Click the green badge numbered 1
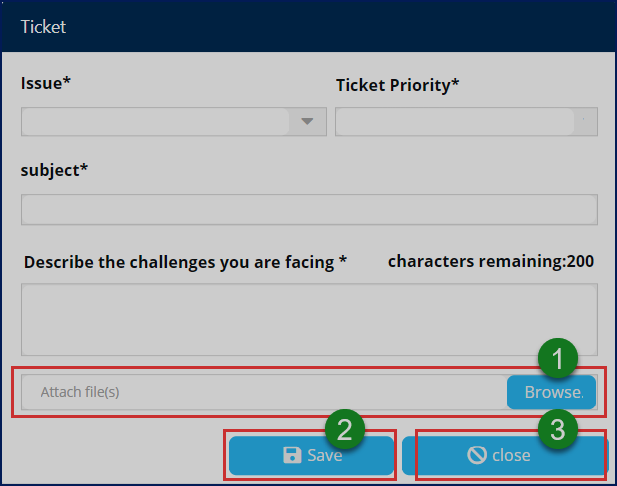Screen dimensions: 617x486 pos(558,357)
